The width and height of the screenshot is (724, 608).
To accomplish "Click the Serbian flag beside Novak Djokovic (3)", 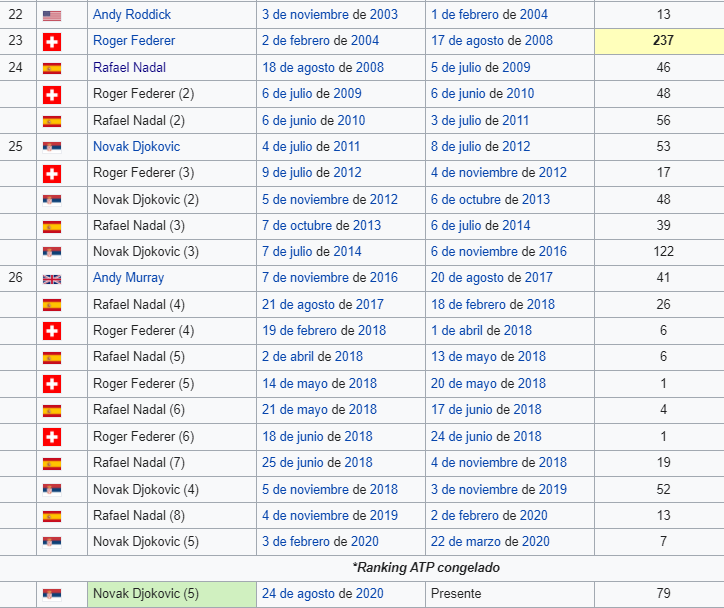I will (52, 252).
